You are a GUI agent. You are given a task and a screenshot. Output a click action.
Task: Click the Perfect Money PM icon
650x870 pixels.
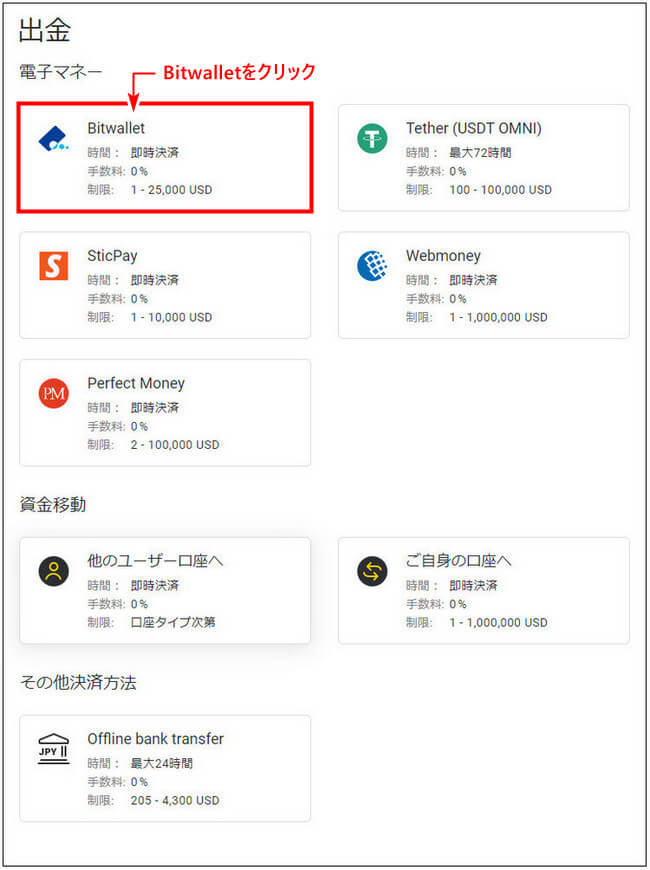click(54, 393)
